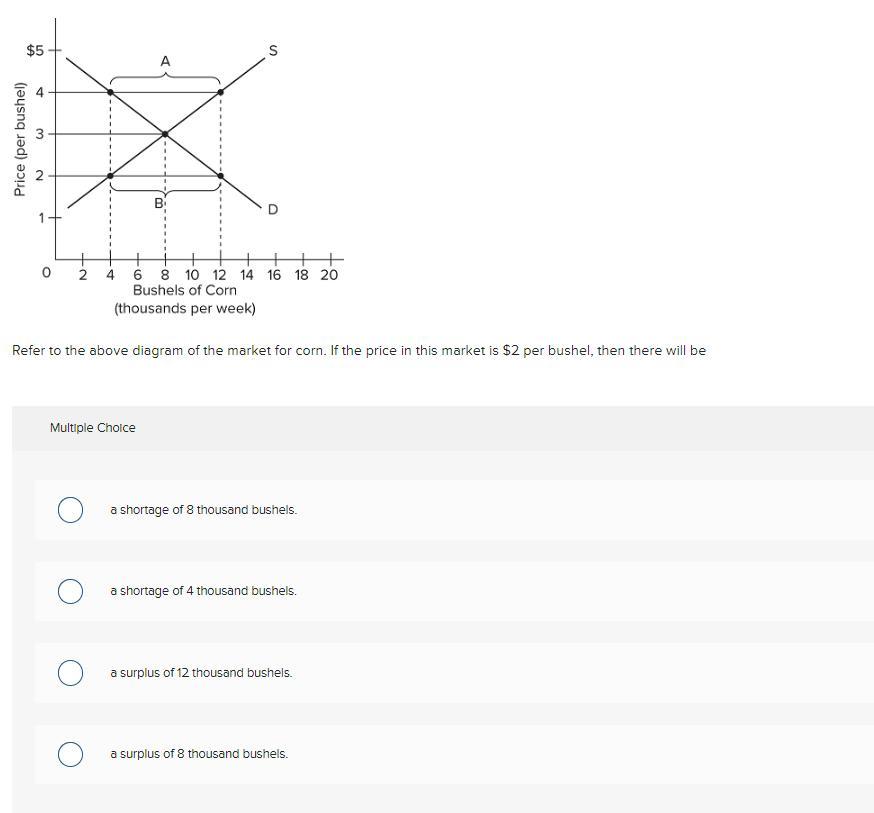Click the 'Price (per bushel)' axis title
Image resolution: width=874 pixels, height=813 pixels.
(19, 140)
